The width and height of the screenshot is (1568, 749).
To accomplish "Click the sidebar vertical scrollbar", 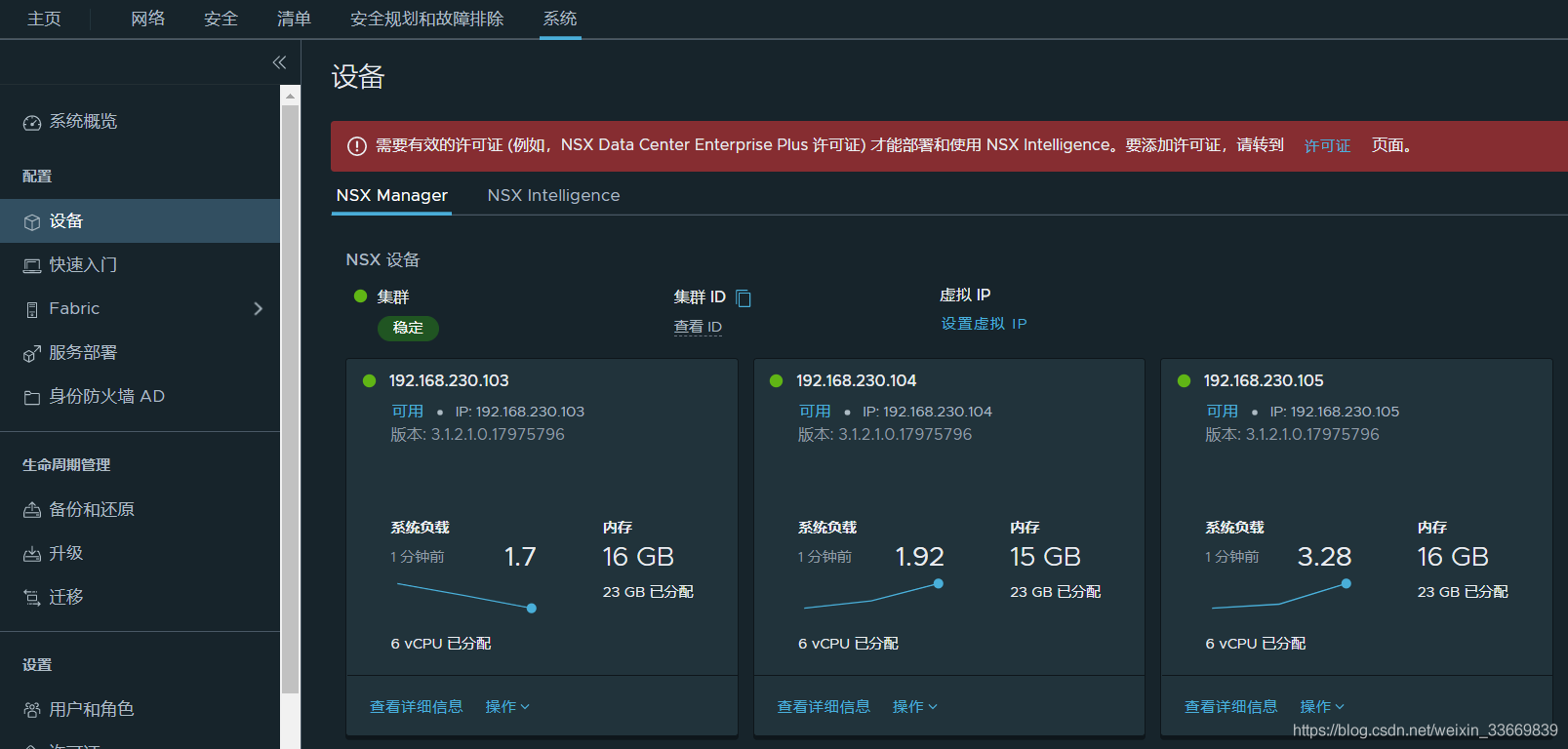I will pyautogui.click(x=290, y=390).
